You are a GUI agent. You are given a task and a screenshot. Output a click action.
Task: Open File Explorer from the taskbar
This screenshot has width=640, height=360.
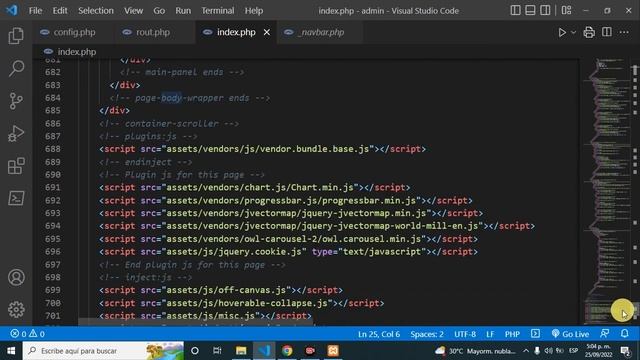pyautogui.click(x=241, y=351)
